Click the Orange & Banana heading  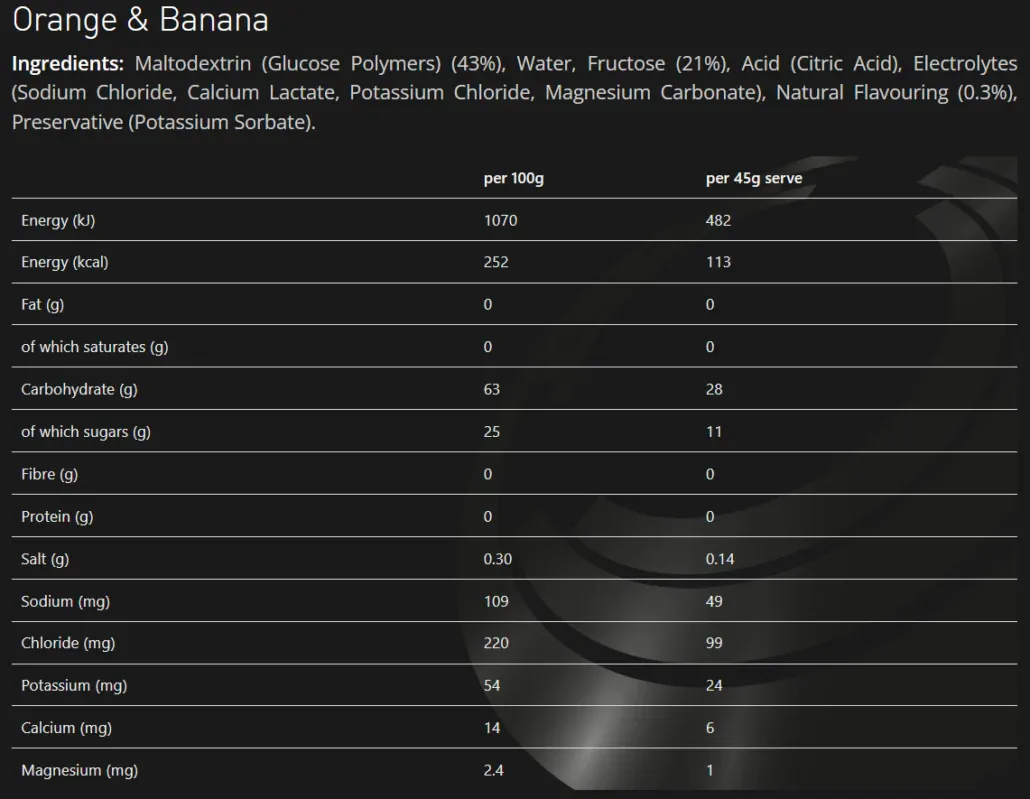pos(140,20)
